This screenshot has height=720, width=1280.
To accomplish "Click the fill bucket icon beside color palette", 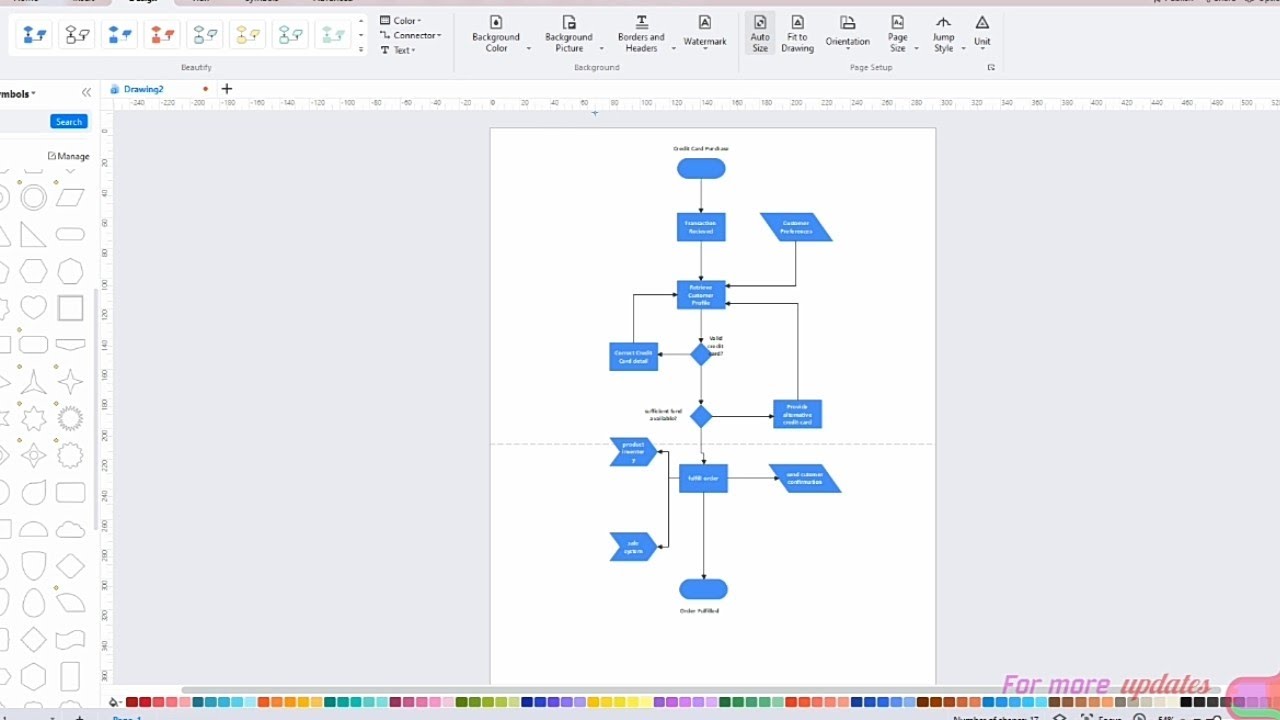I will (x=113, y=702).
